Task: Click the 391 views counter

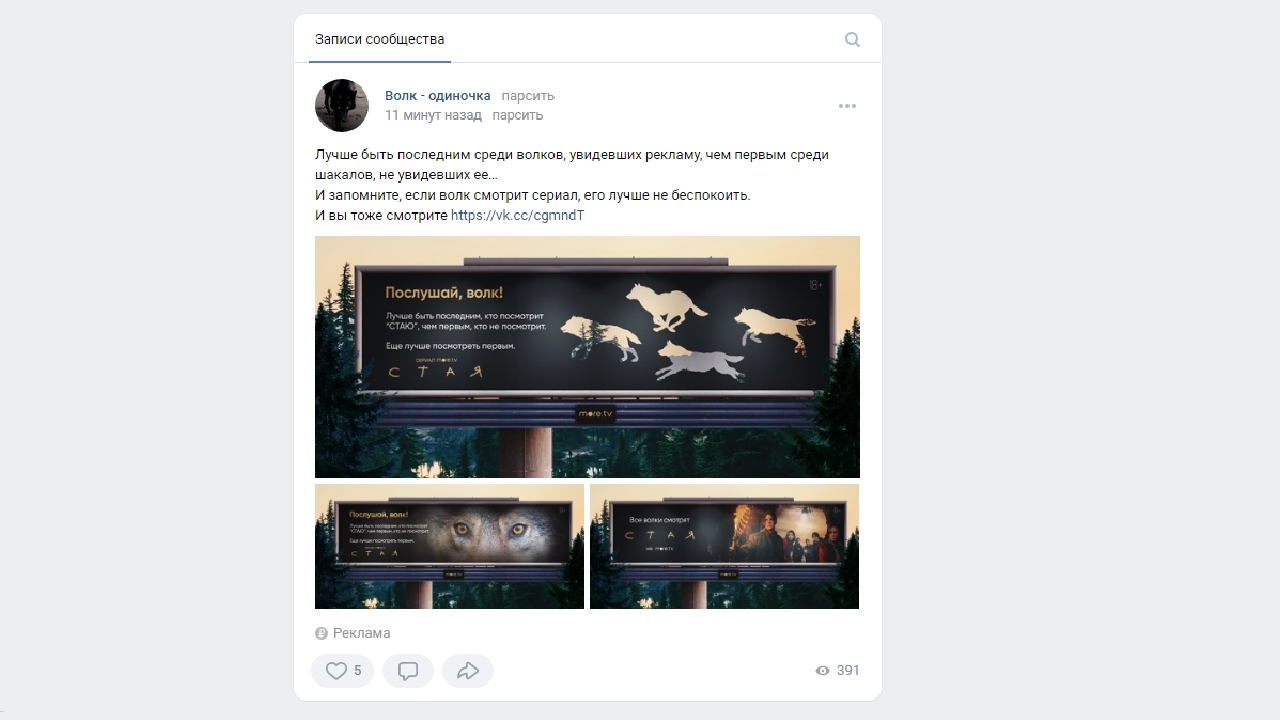Action: [x=848, y=671]
